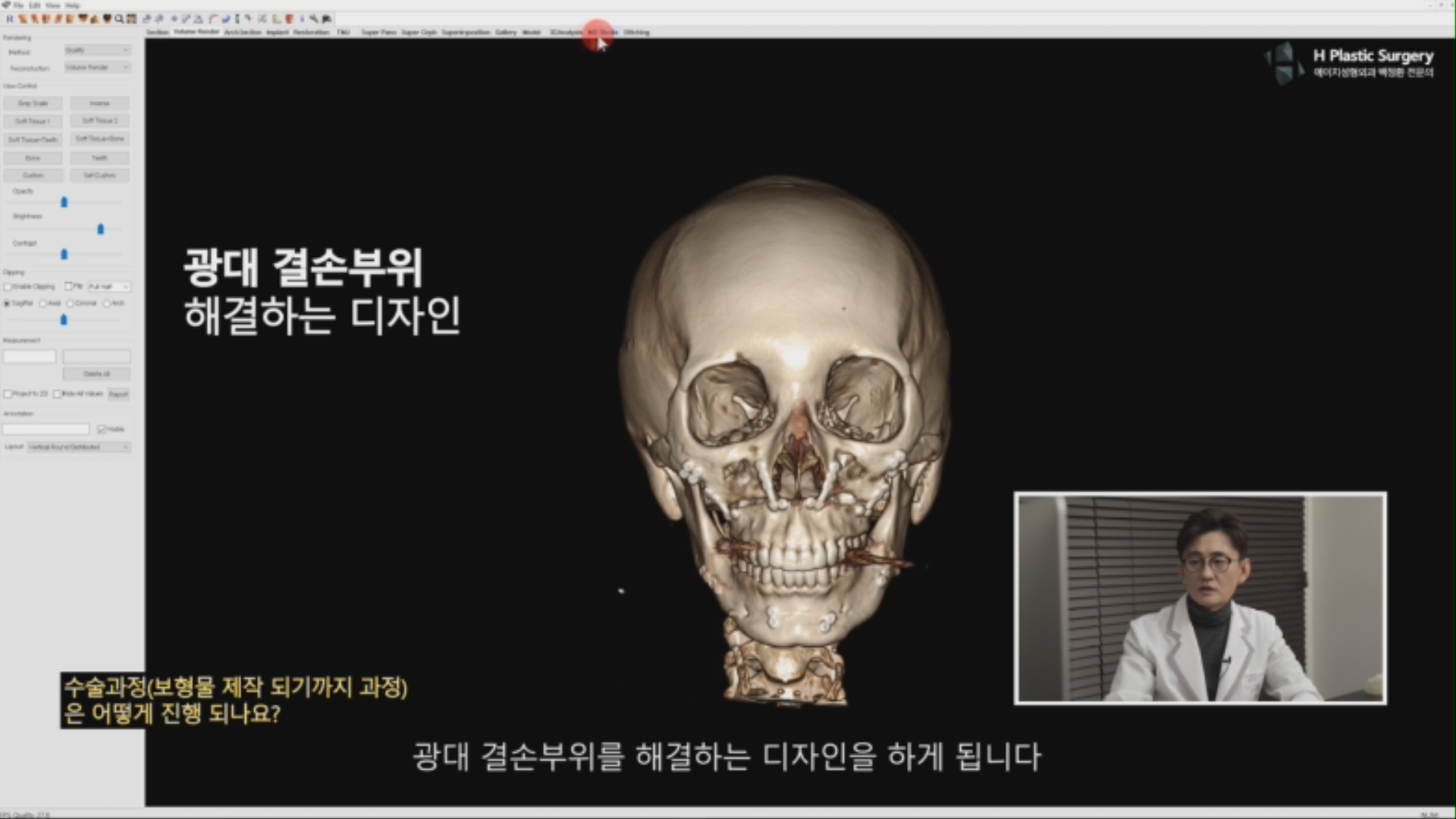
Task: Click the clipping position slider handle
Action: (64, 320)
